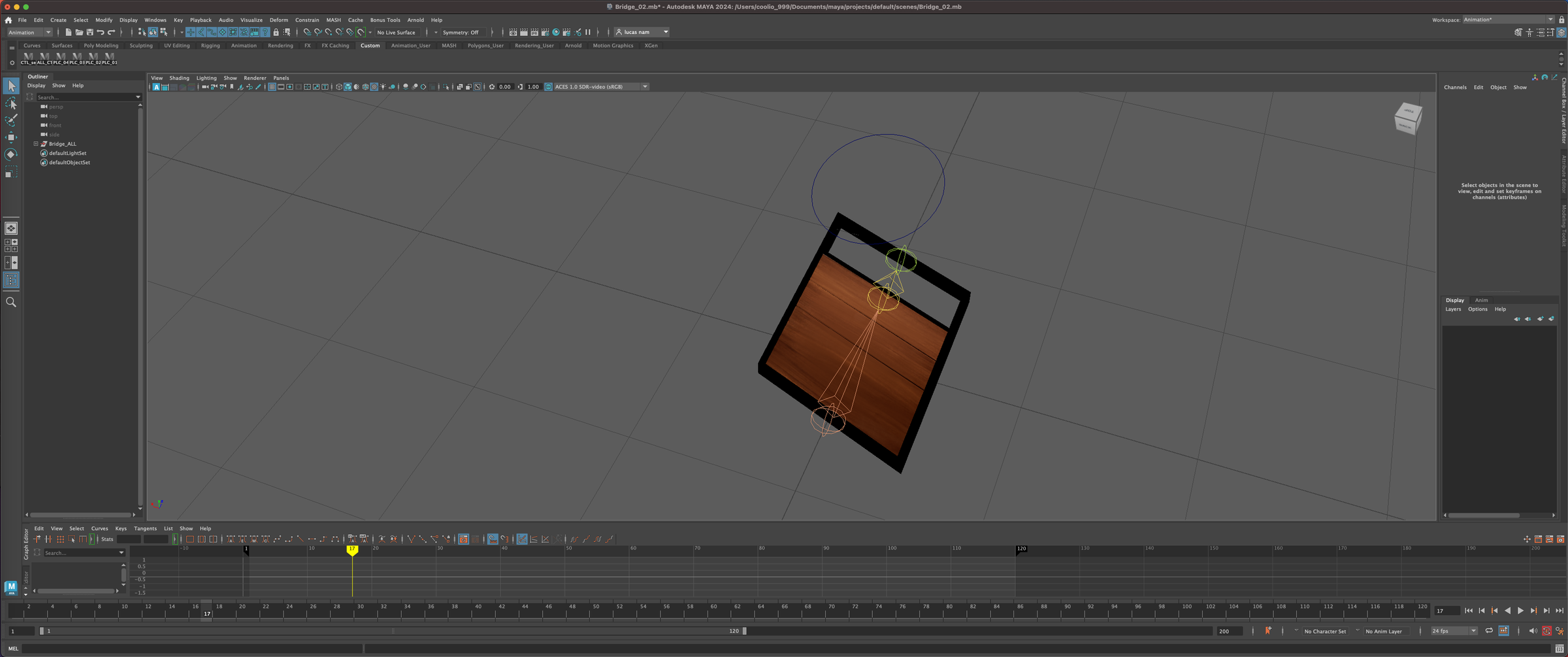Click the ViewCube in the viewport
Image resolution: width=1568 pixels, height=657 pixels.
pos(1407,118)
